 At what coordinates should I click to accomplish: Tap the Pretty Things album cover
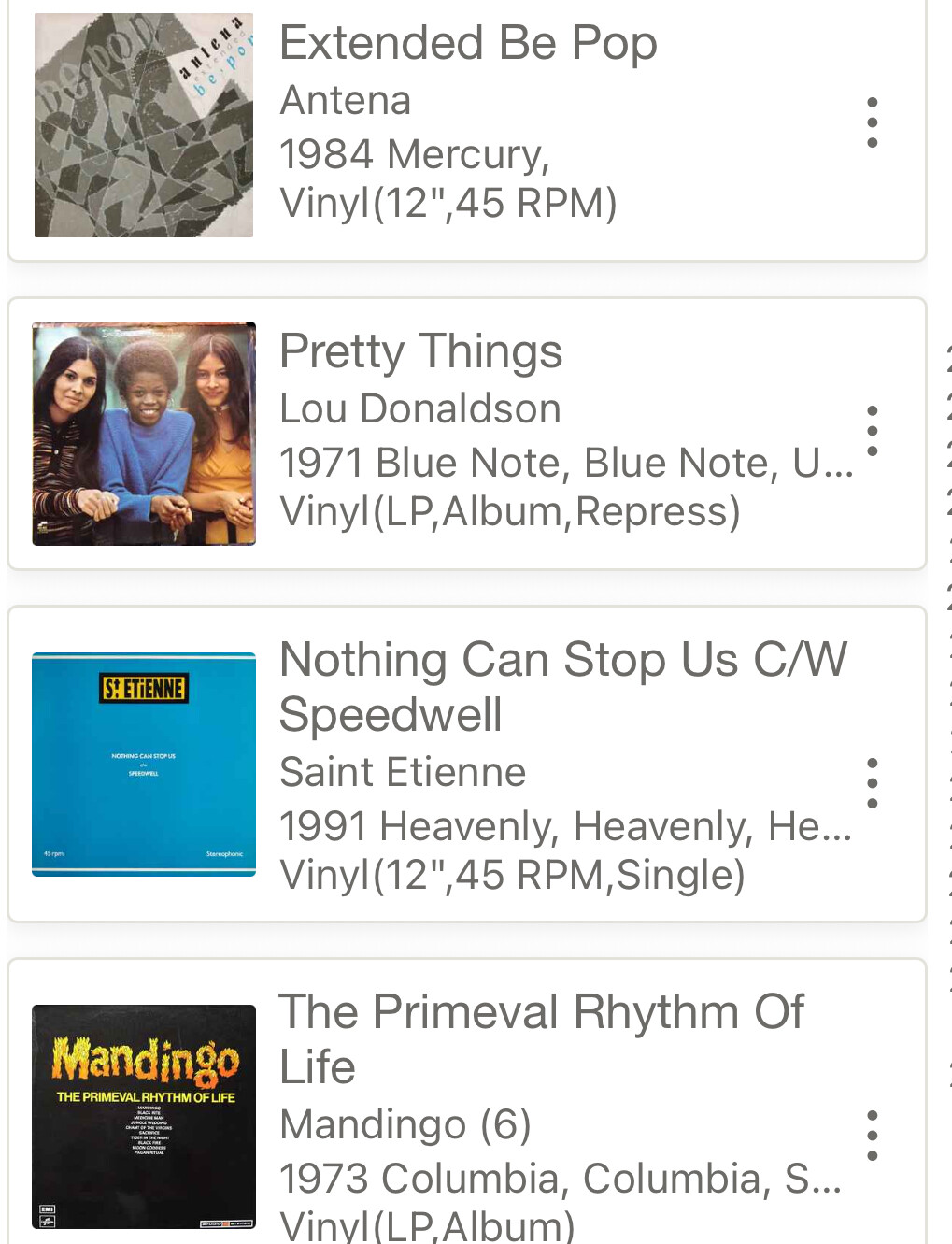pos(144,434)
